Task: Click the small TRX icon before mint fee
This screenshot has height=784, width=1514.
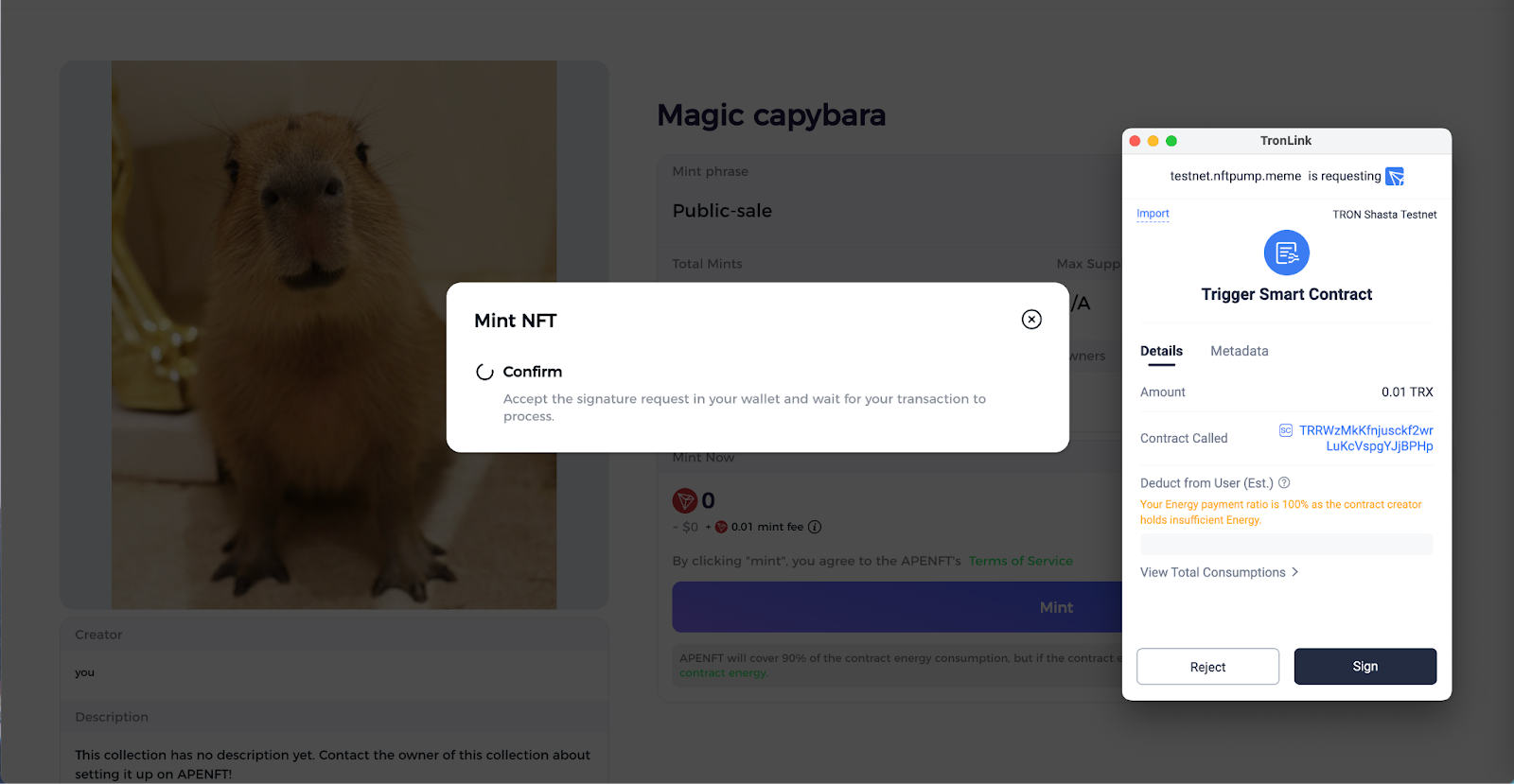Action: (x=721, y=527)
